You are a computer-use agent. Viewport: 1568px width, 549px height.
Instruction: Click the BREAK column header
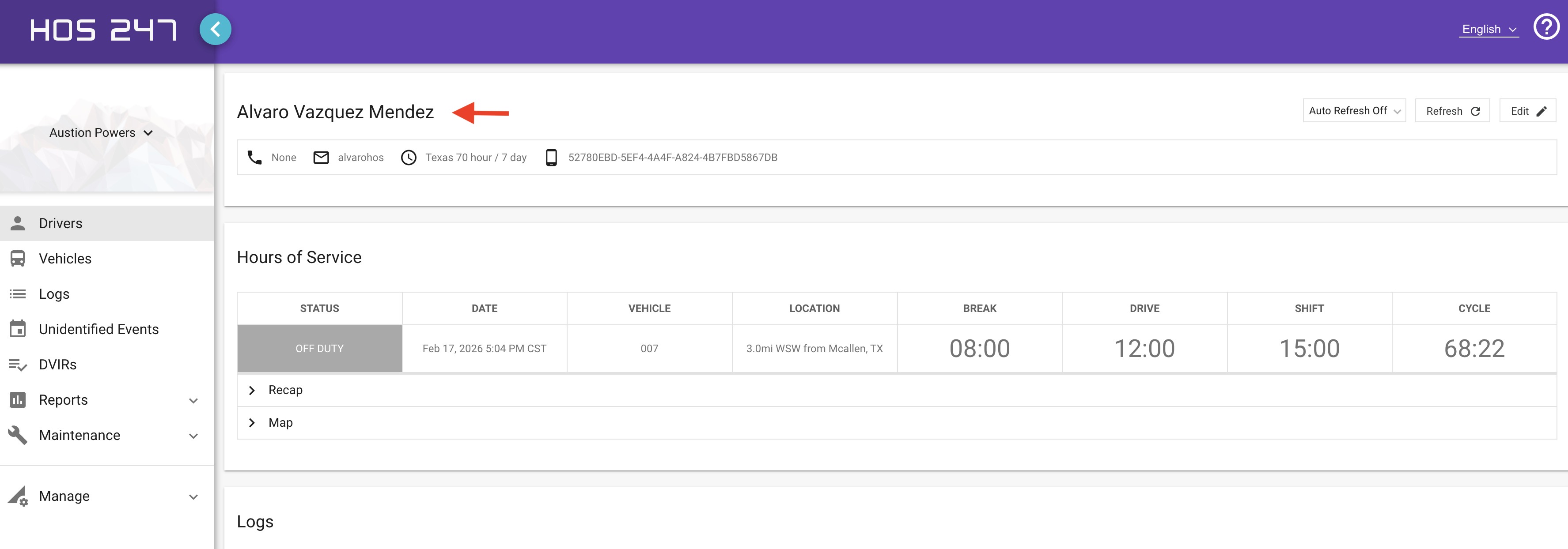979,308
